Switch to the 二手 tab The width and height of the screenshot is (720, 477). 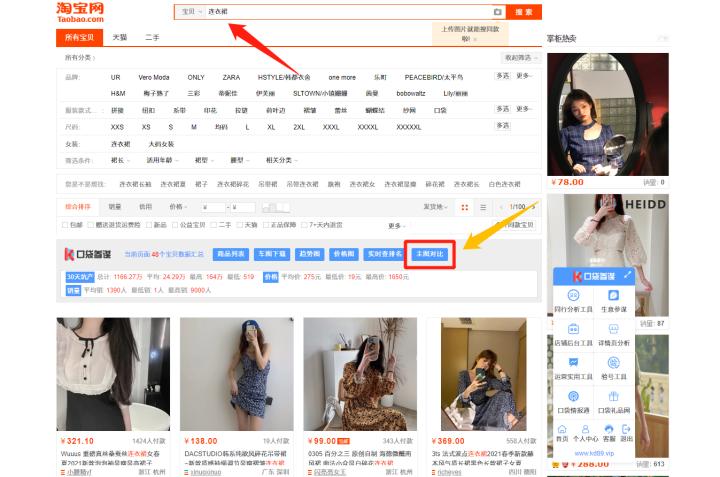[152, 38]
